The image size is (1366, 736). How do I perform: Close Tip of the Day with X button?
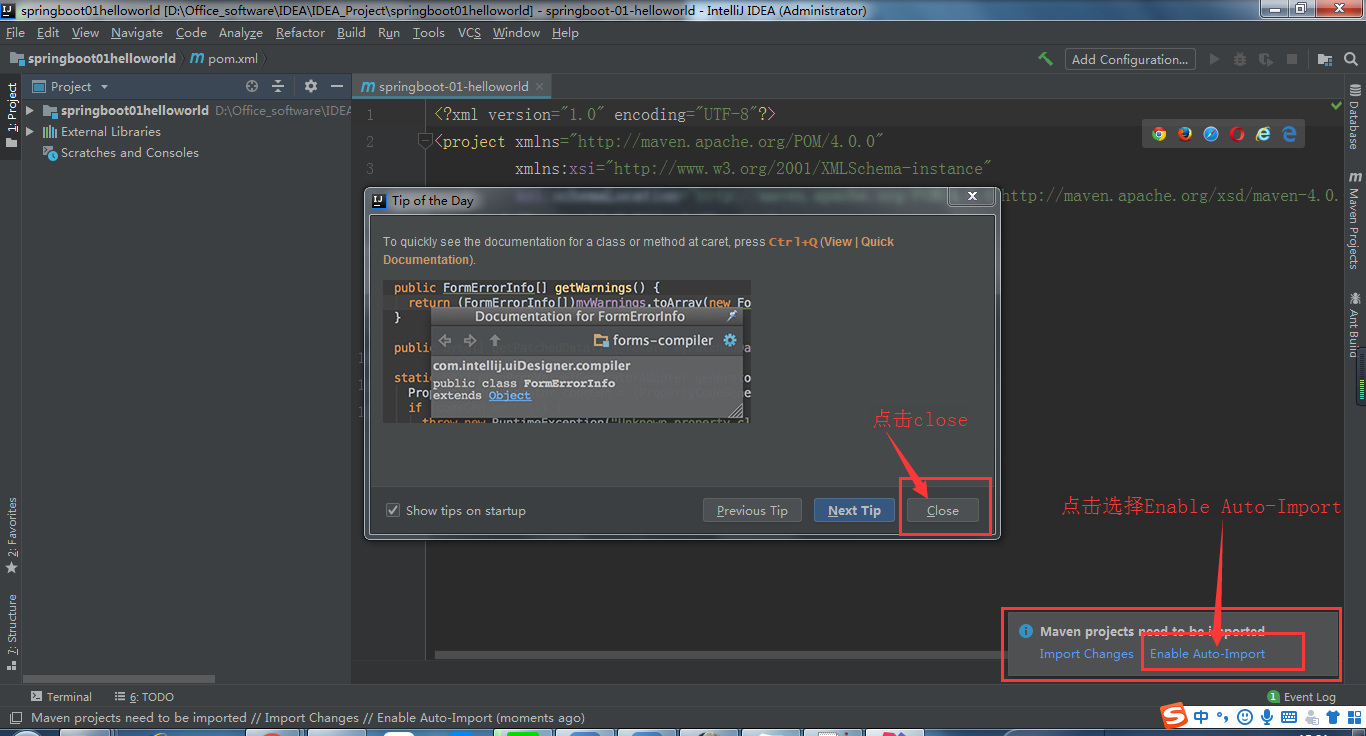click(971, 197)
